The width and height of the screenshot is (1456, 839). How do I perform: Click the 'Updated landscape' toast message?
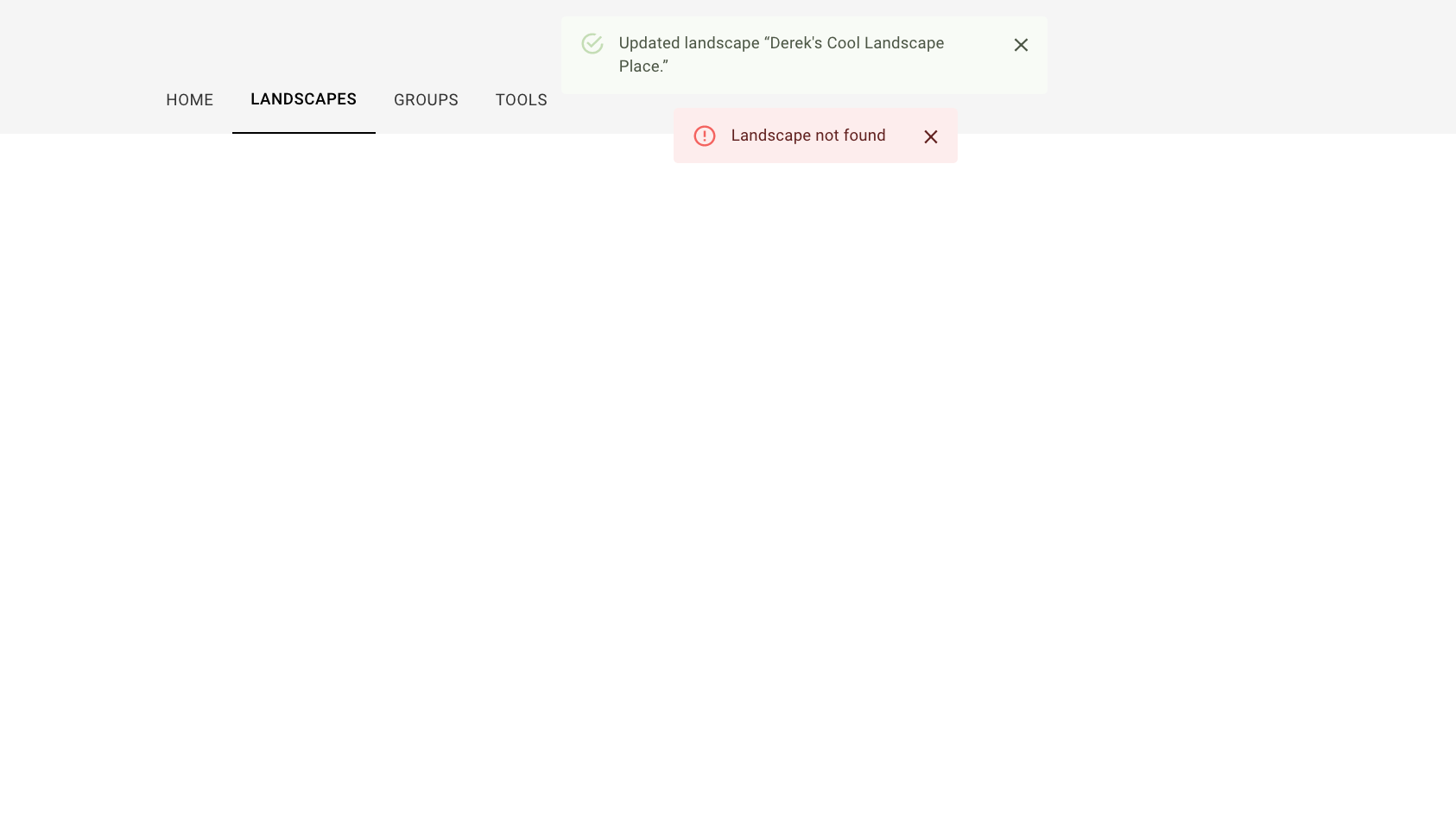pos(782,54)
